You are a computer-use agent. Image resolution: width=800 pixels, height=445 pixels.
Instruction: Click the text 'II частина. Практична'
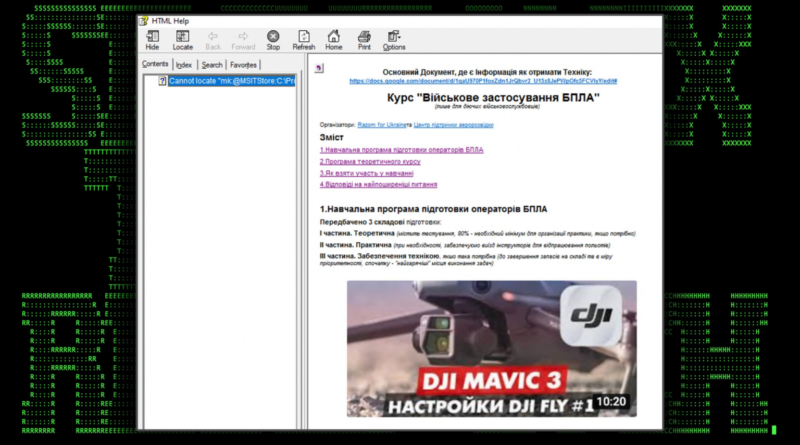coord(356,245)
